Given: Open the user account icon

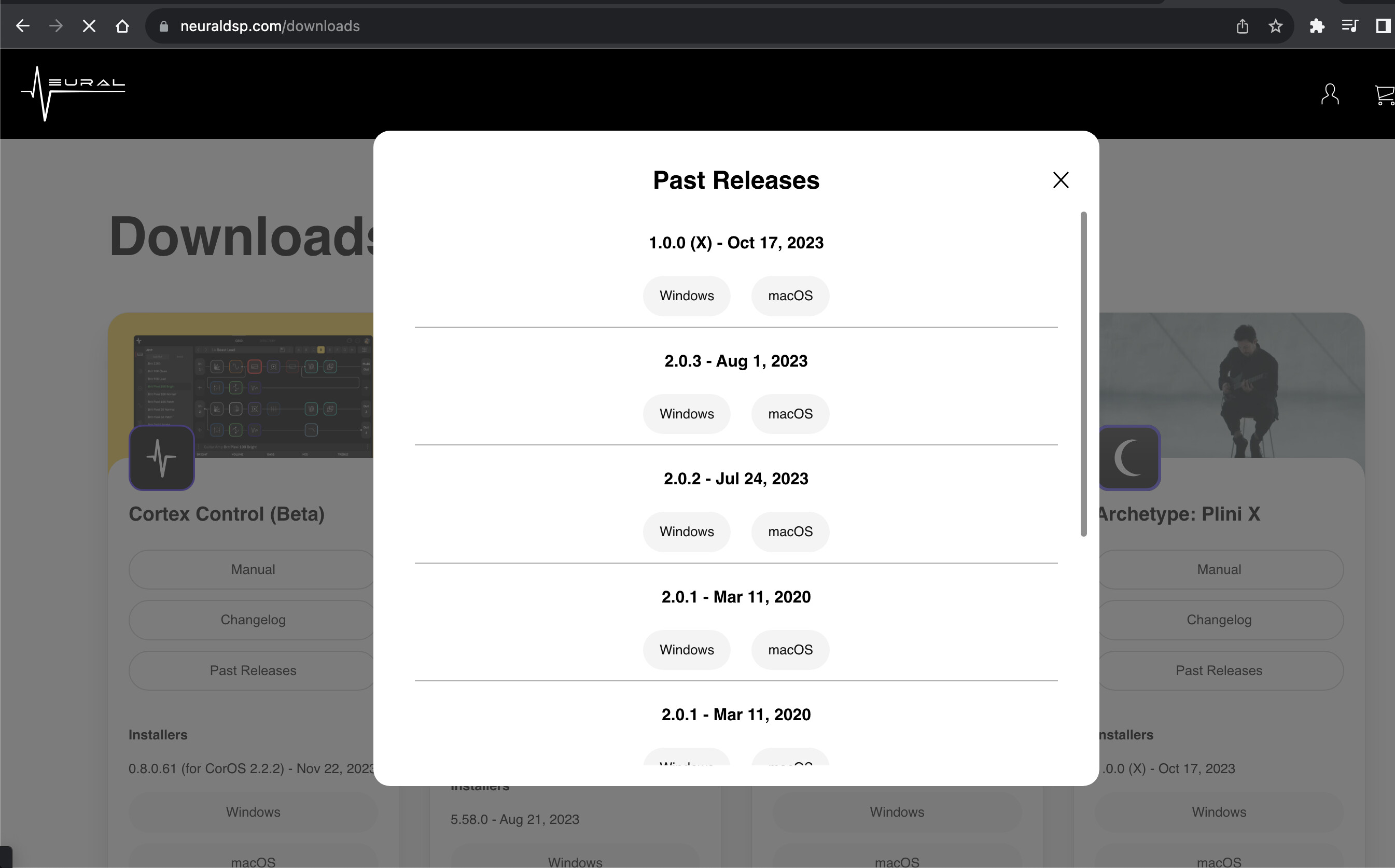Looking at the screenshot, I should tap(1330, 94).
